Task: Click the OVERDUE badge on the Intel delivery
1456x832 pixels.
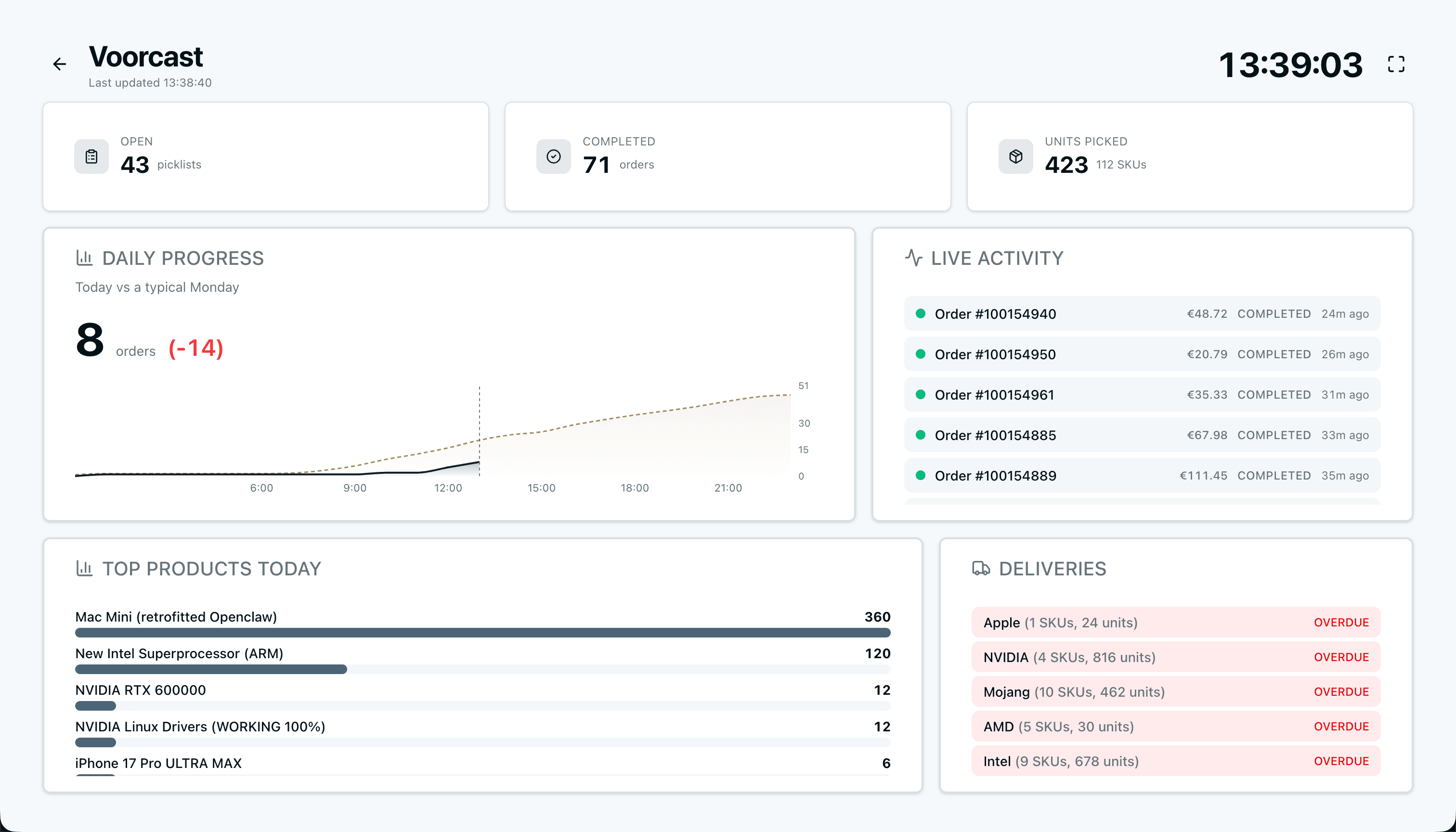Action: click(1342, 761)
